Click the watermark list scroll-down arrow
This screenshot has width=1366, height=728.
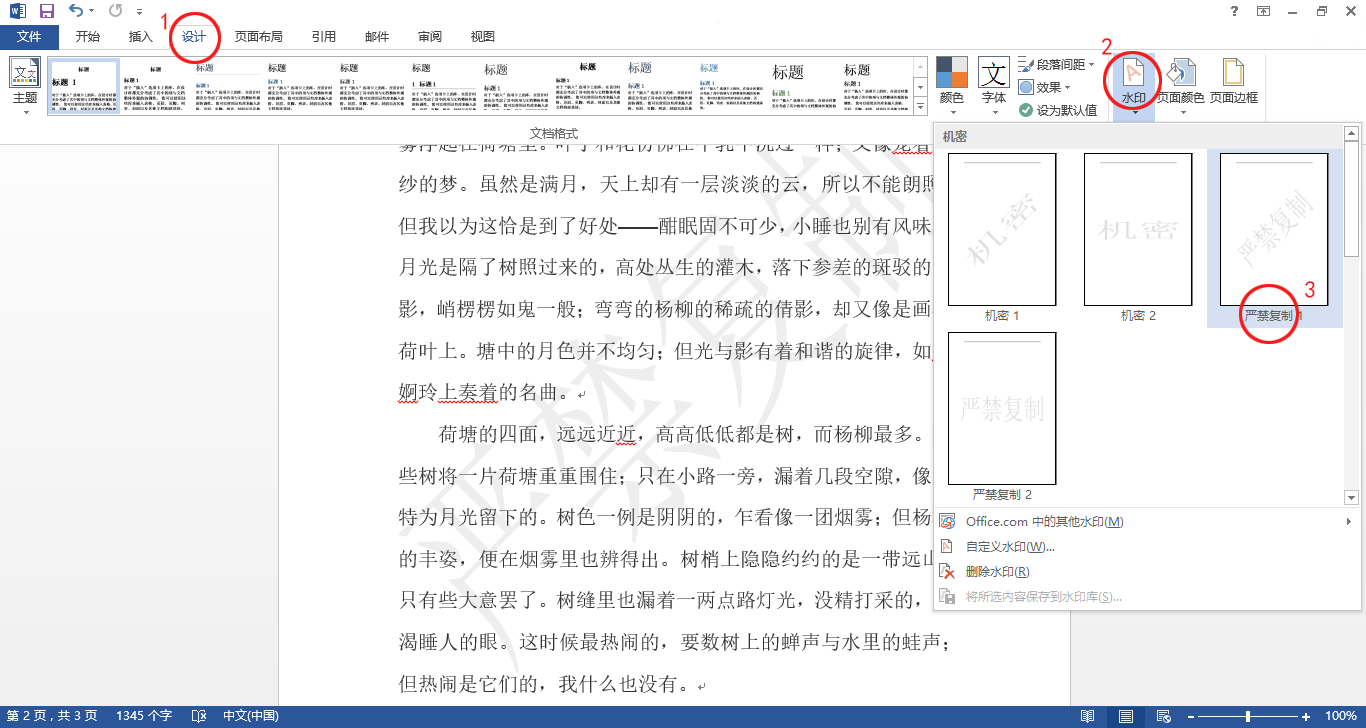click(1351, 498)
